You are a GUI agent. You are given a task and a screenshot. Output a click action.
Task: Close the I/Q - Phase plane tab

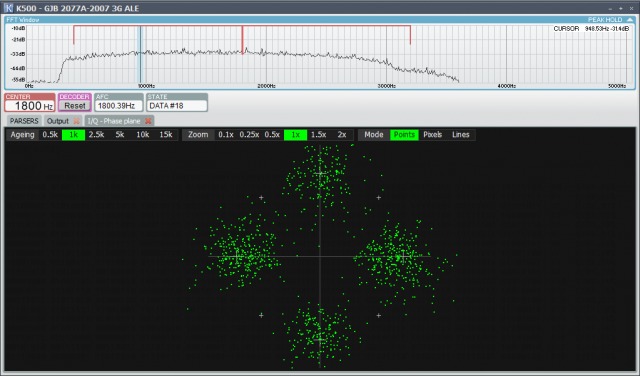point(149,121)
